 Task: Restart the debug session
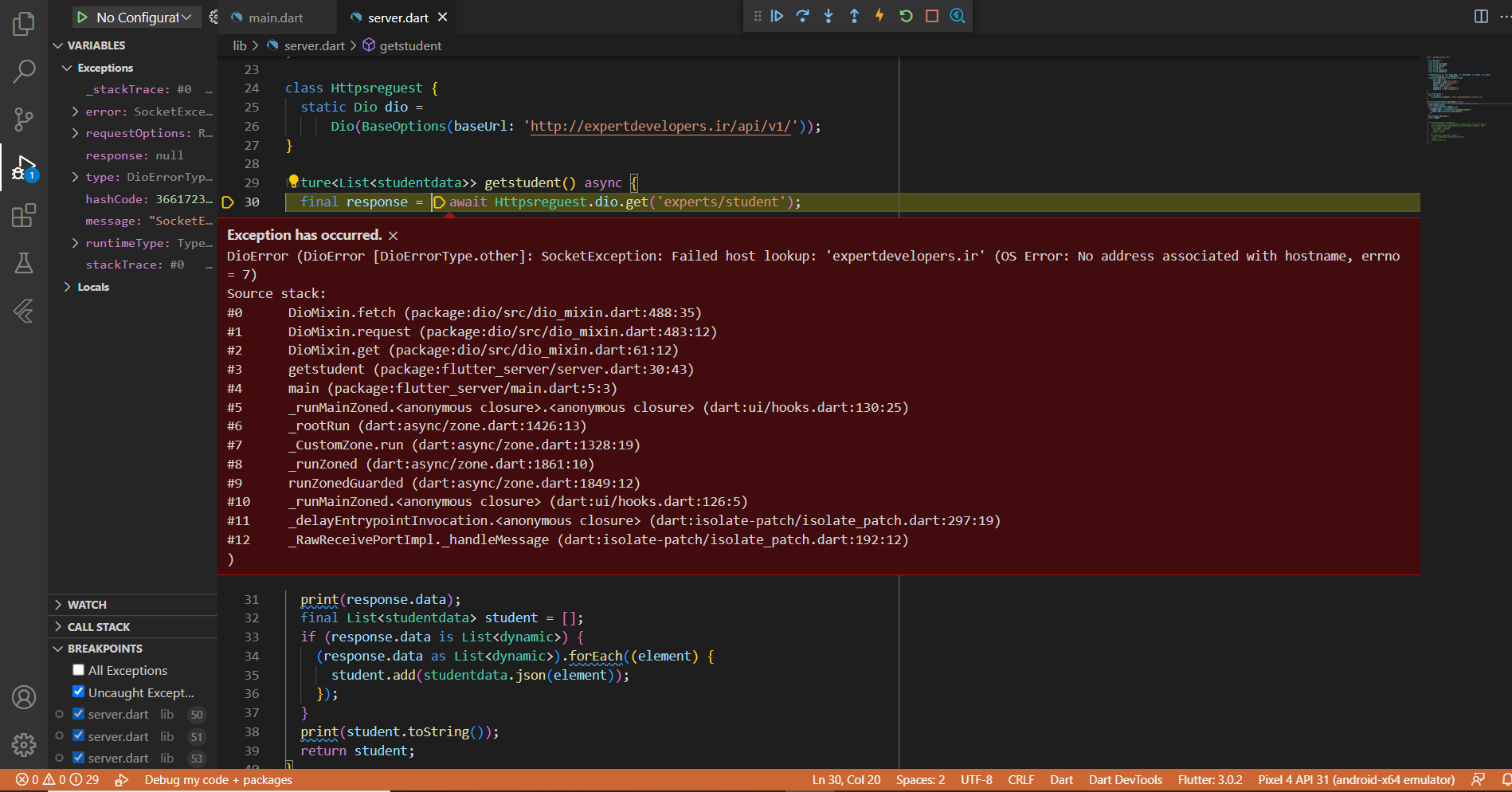pos(906,16)
